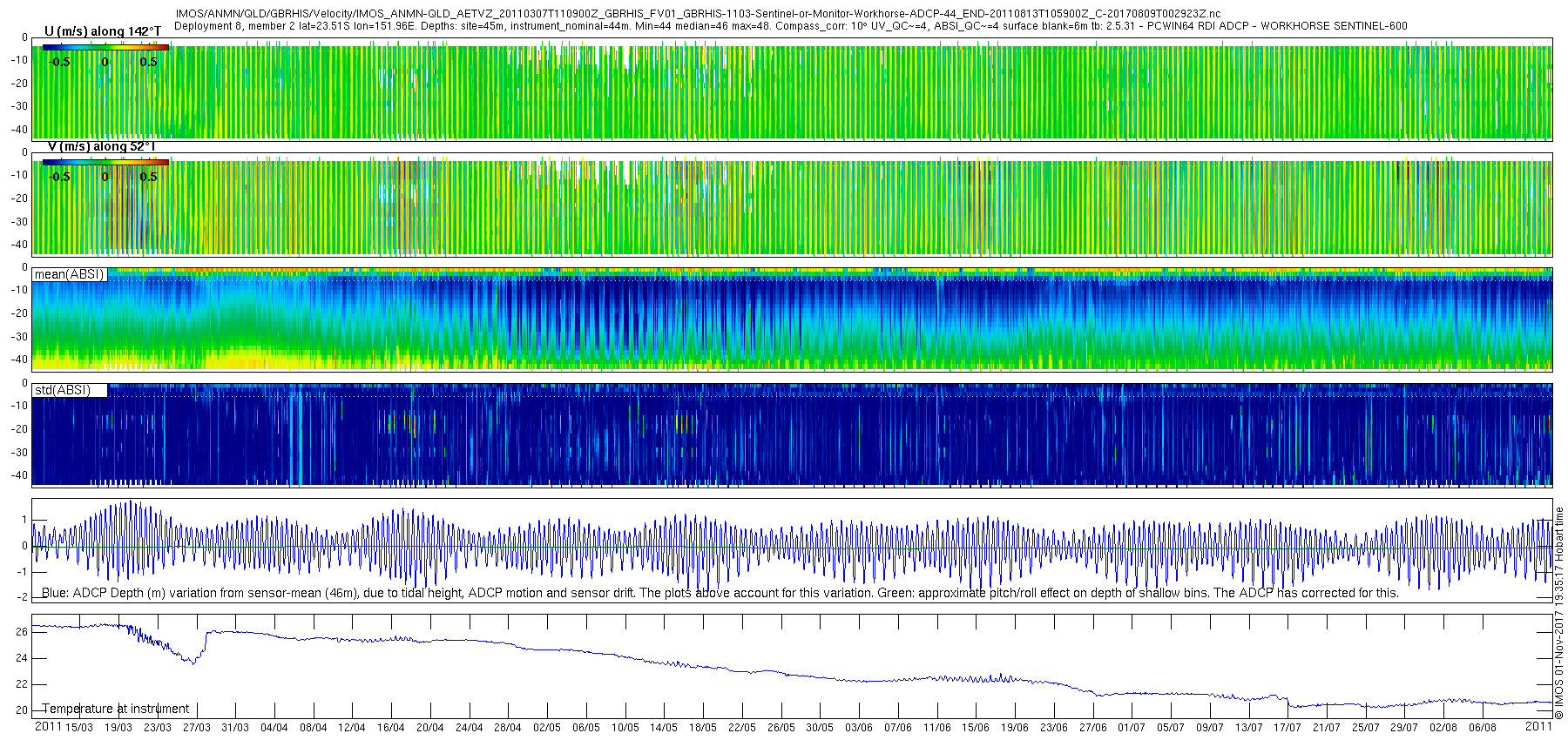The height and width of the screenshot is (740, 1568).
Task: Click the temperature dip near 27/03
Action: (193, 662)
